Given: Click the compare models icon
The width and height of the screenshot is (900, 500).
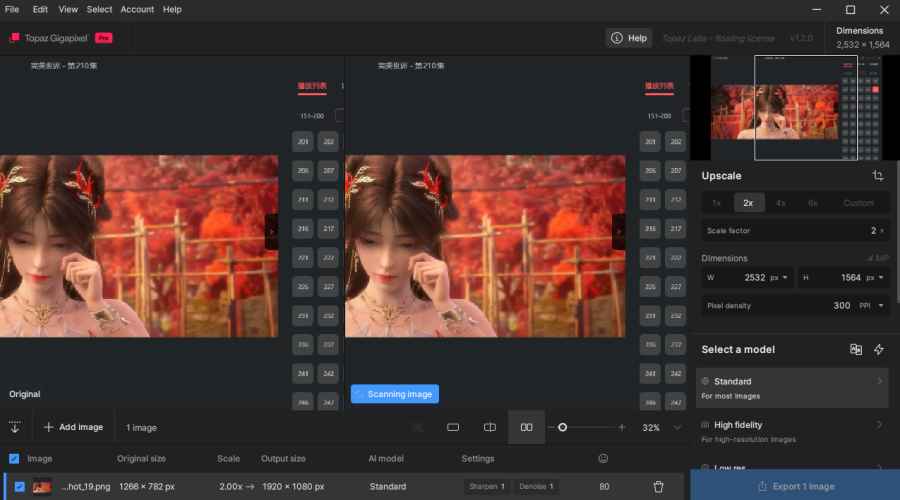Looking at the screenshot, I should pyautogui.click(x=856, y=350).
